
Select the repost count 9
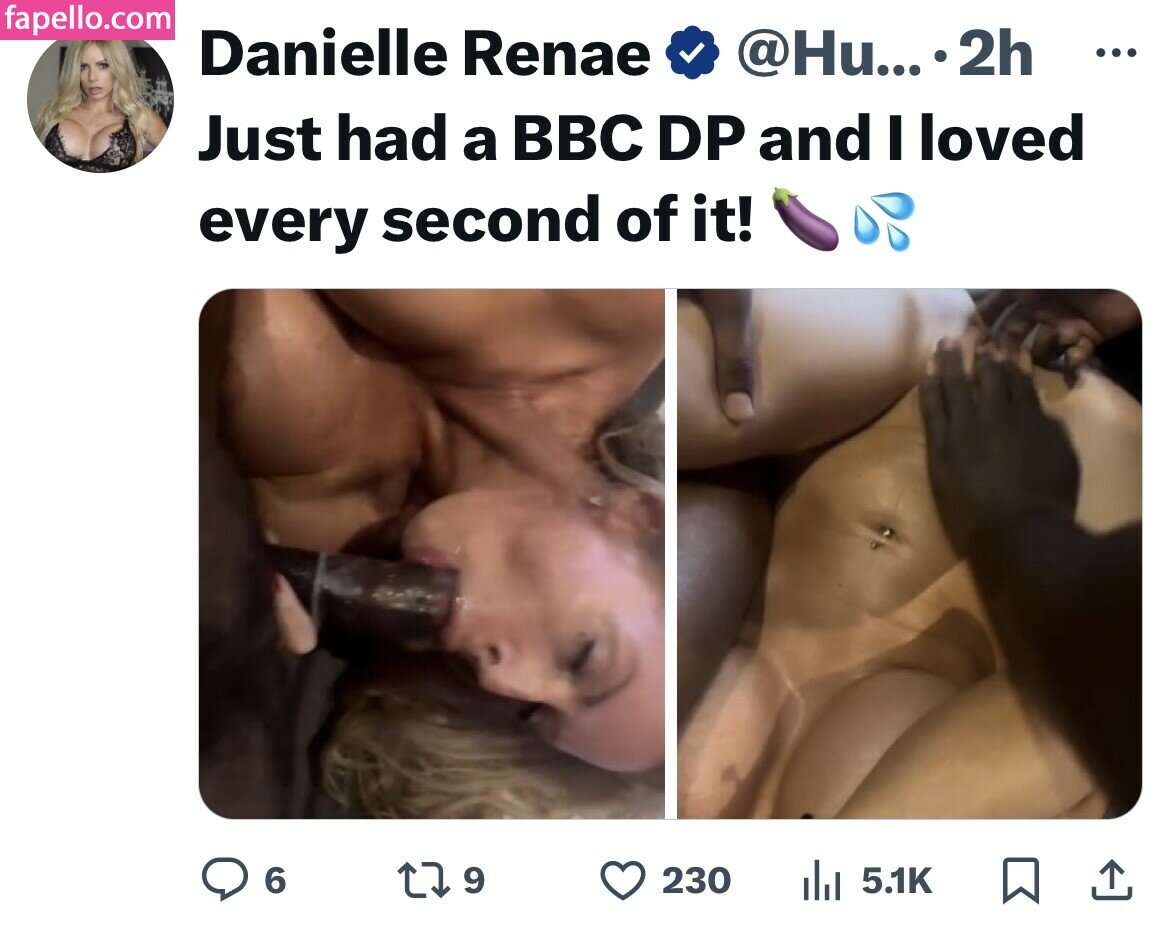[474, 881]
